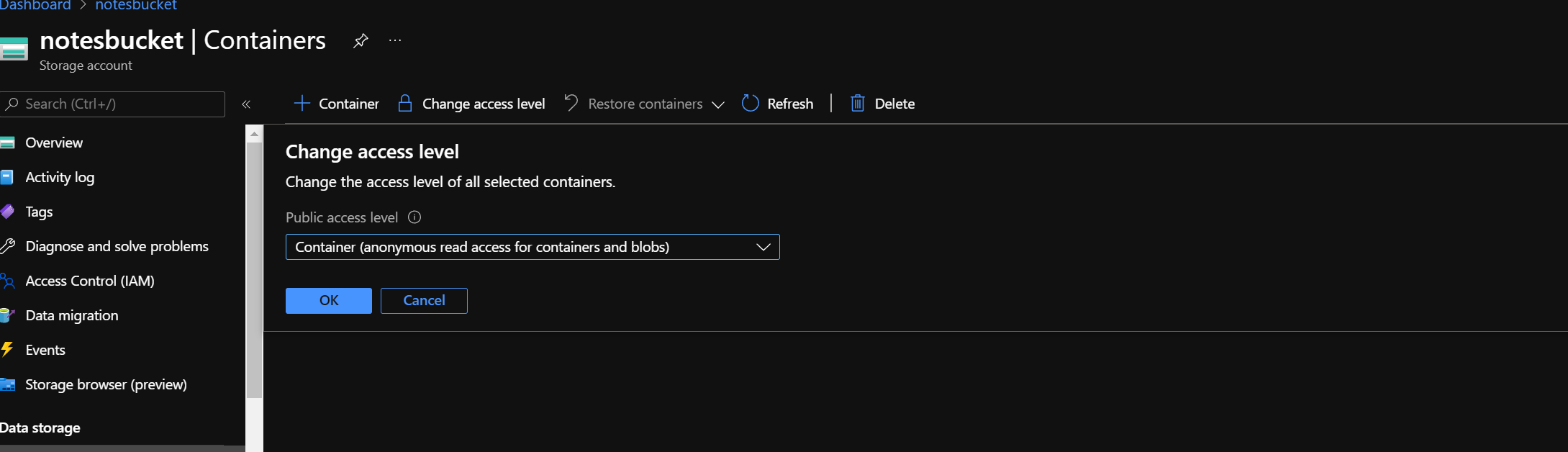Follow the Dashboard breadcrumb link
The height and width of the screenshot is (452, 1568).
(35, 5)
